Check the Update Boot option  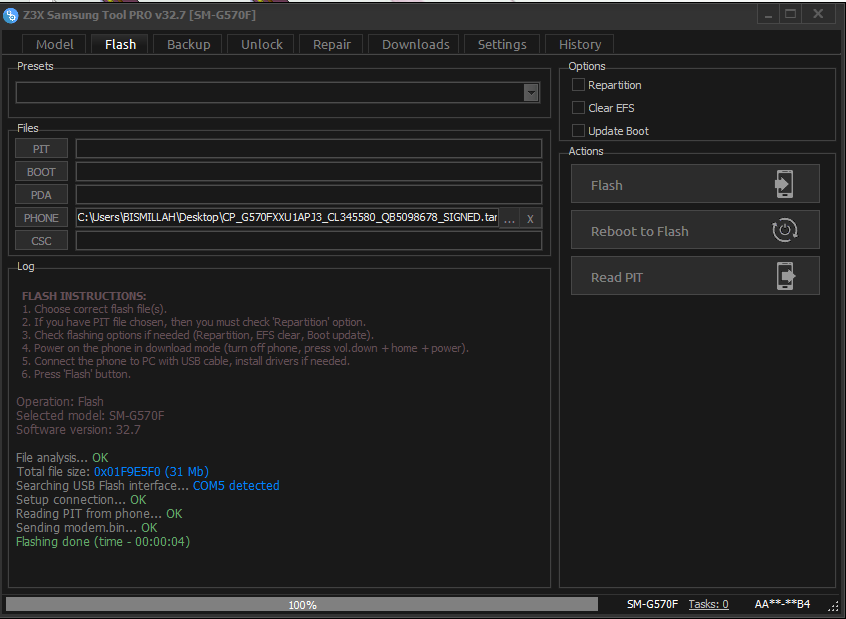pyautogui.click(x=578, y=131)
